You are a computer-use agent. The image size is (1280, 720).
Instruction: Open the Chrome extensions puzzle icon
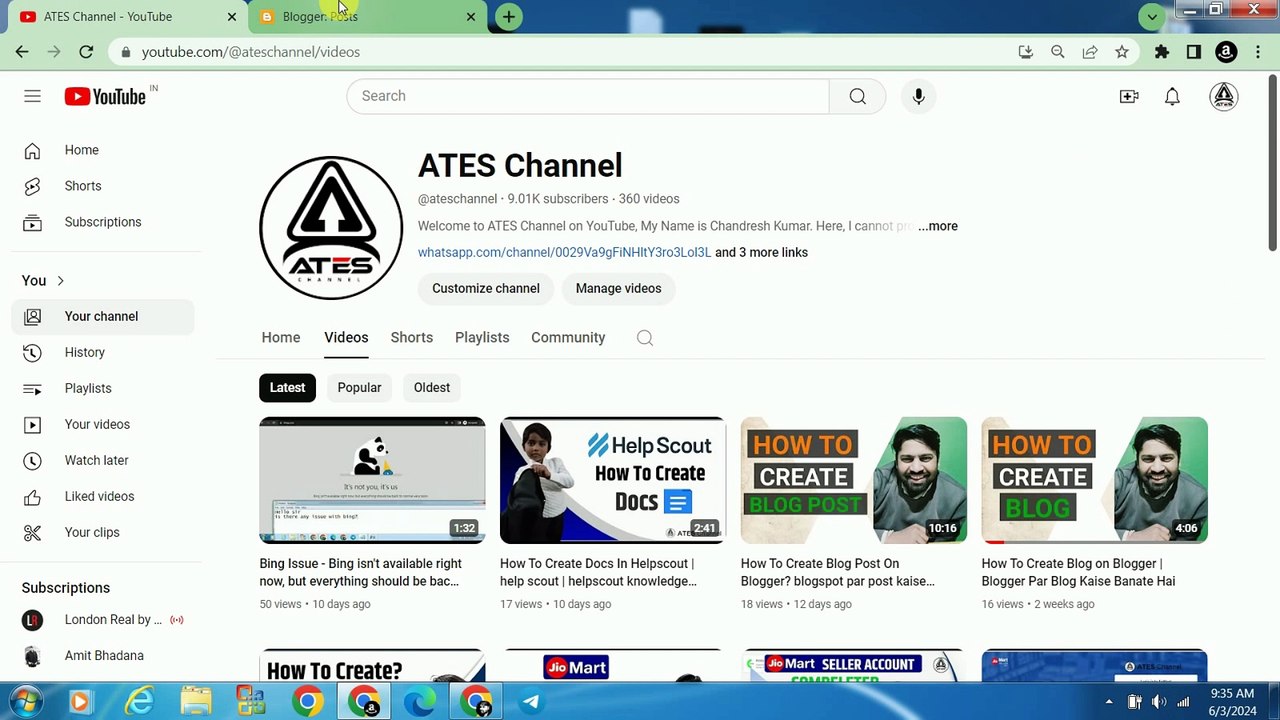click(x=1162, y=52)
